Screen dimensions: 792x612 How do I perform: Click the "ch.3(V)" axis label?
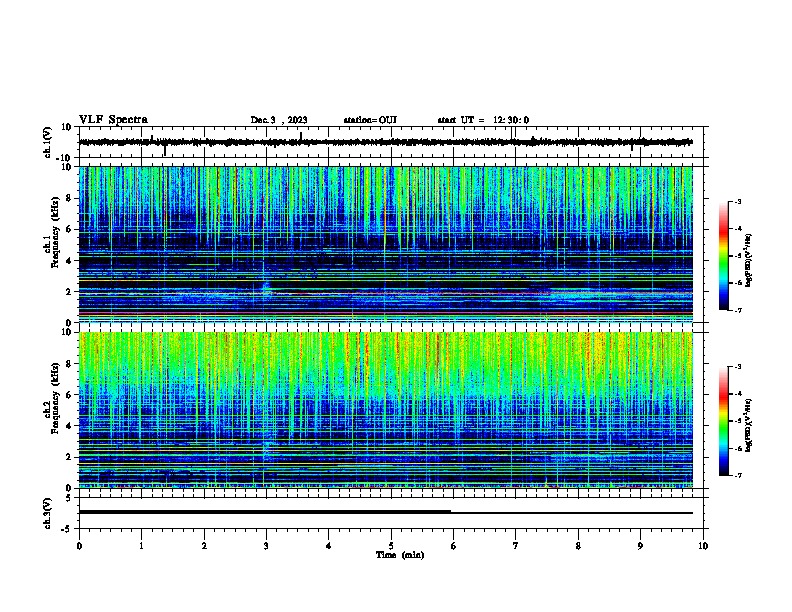click(48, 513)
